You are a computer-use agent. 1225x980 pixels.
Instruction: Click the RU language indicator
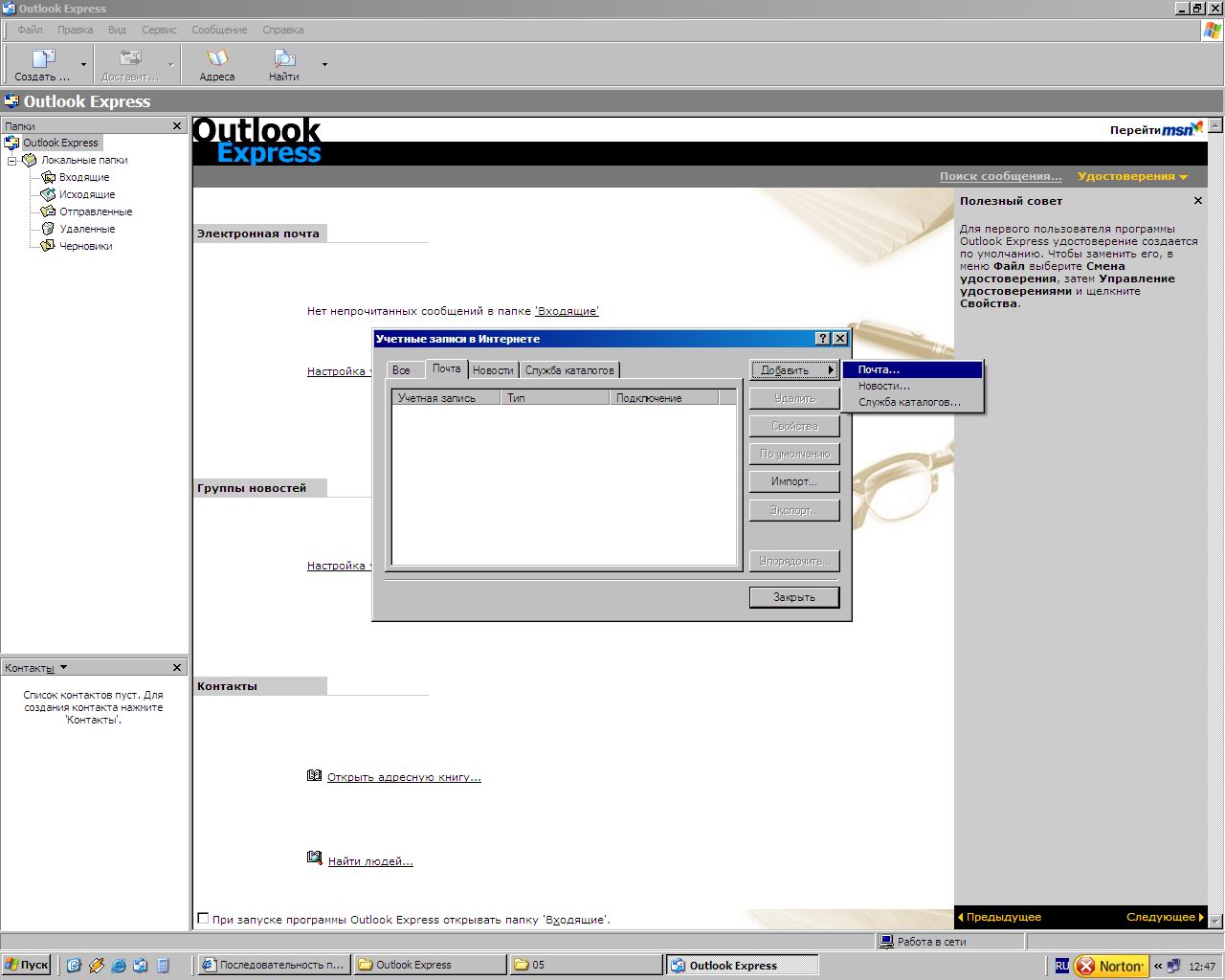(x=1061, y=966)
